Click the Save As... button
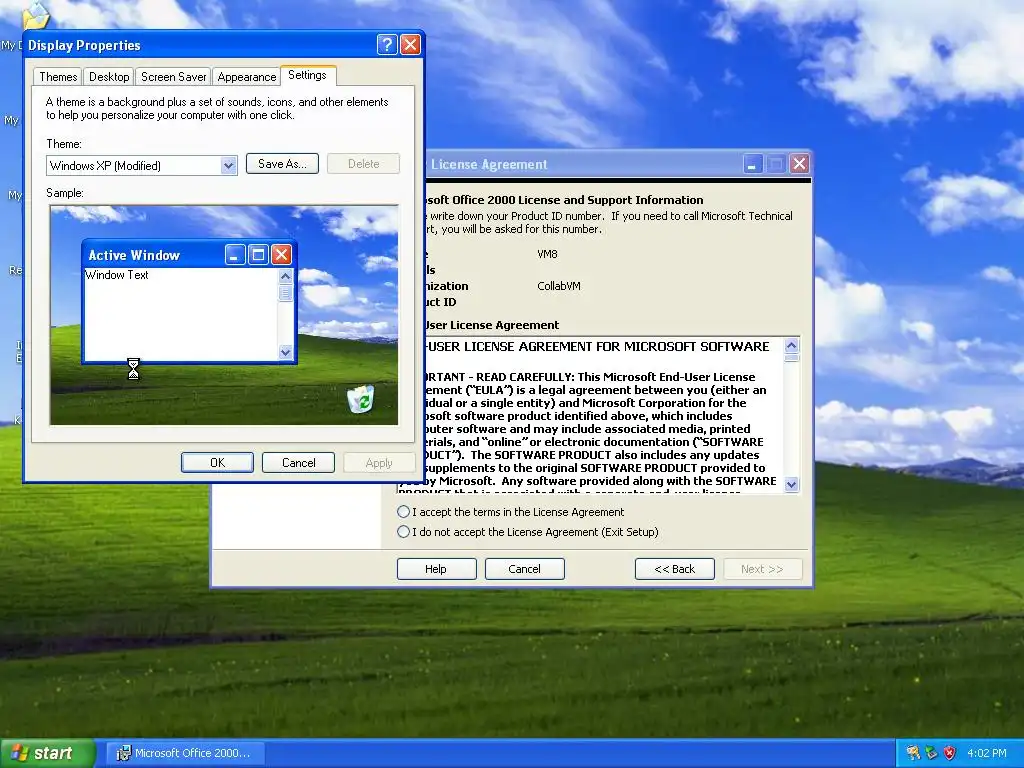The width and height of the screenshot is (1024, 768). click(282, 164)
